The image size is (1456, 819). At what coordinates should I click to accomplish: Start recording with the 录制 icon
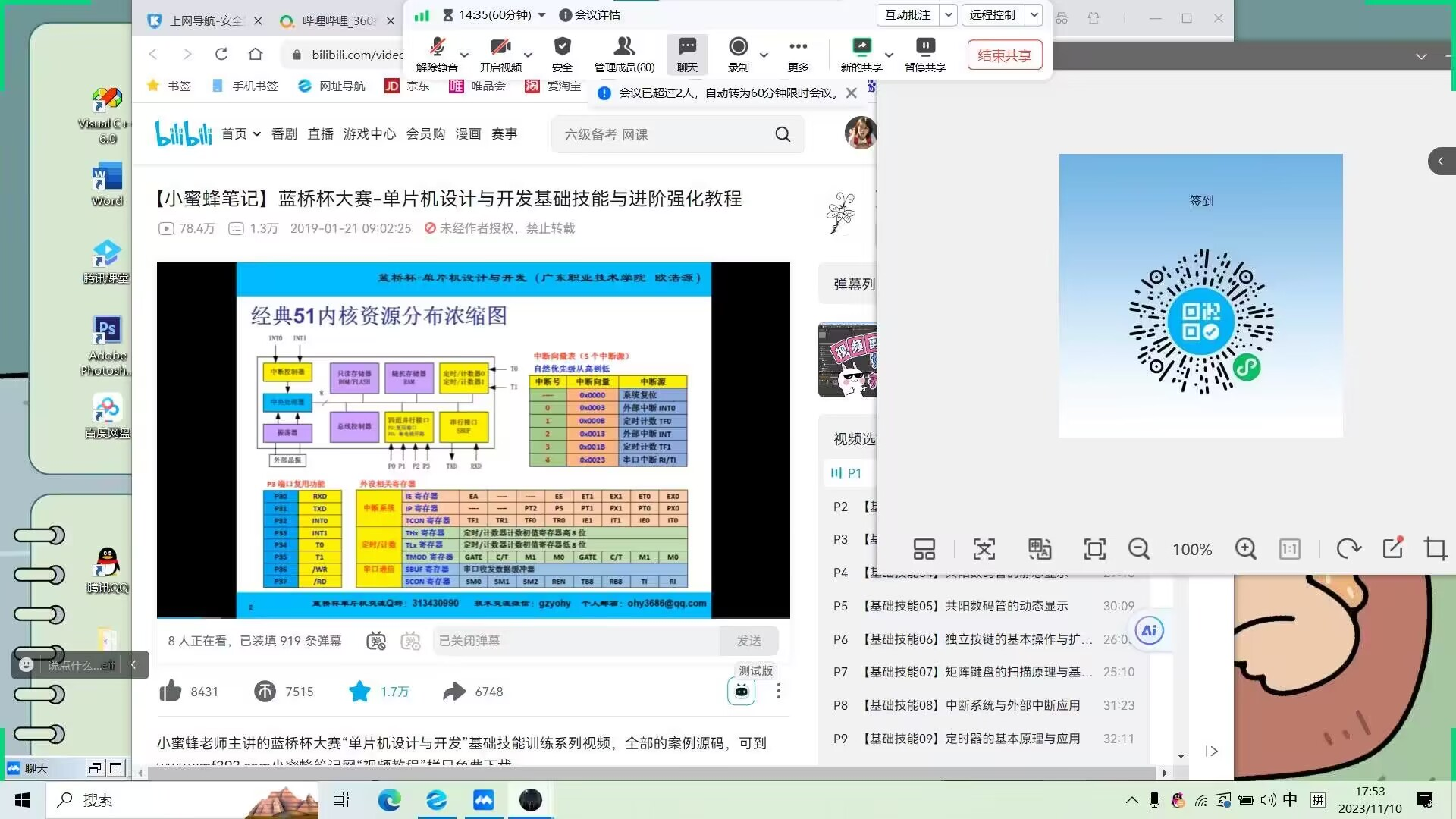tap(738, 47)
